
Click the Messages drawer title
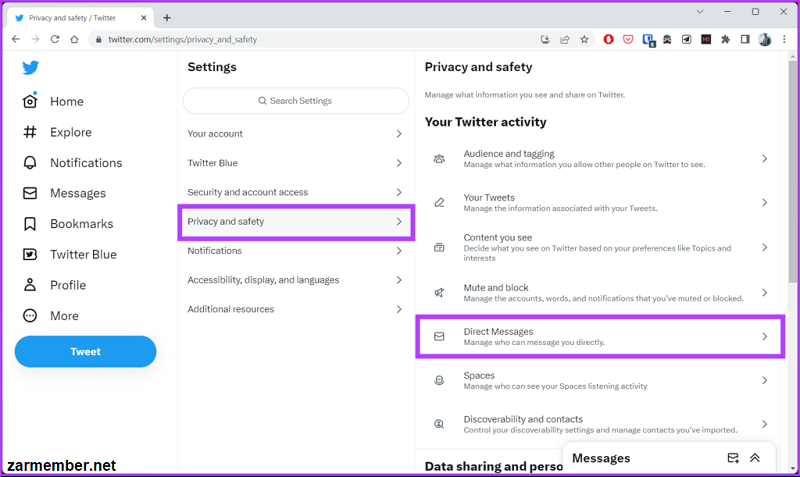(x=601, y=458)
